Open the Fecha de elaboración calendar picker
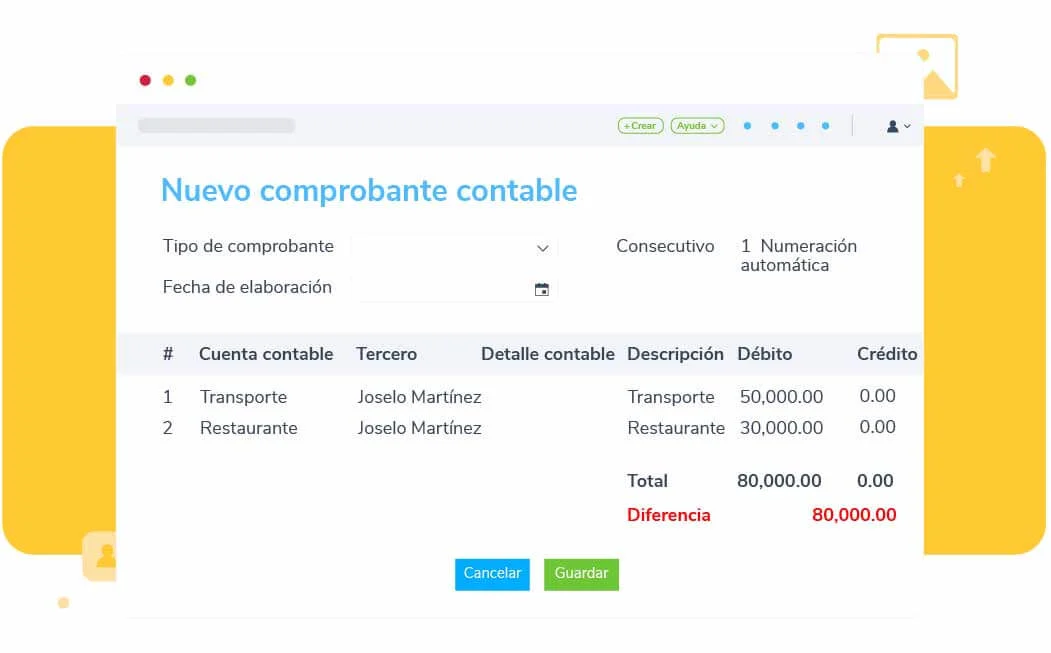The width and height of the screenshot is (1051, 653). tap(541, 288)
